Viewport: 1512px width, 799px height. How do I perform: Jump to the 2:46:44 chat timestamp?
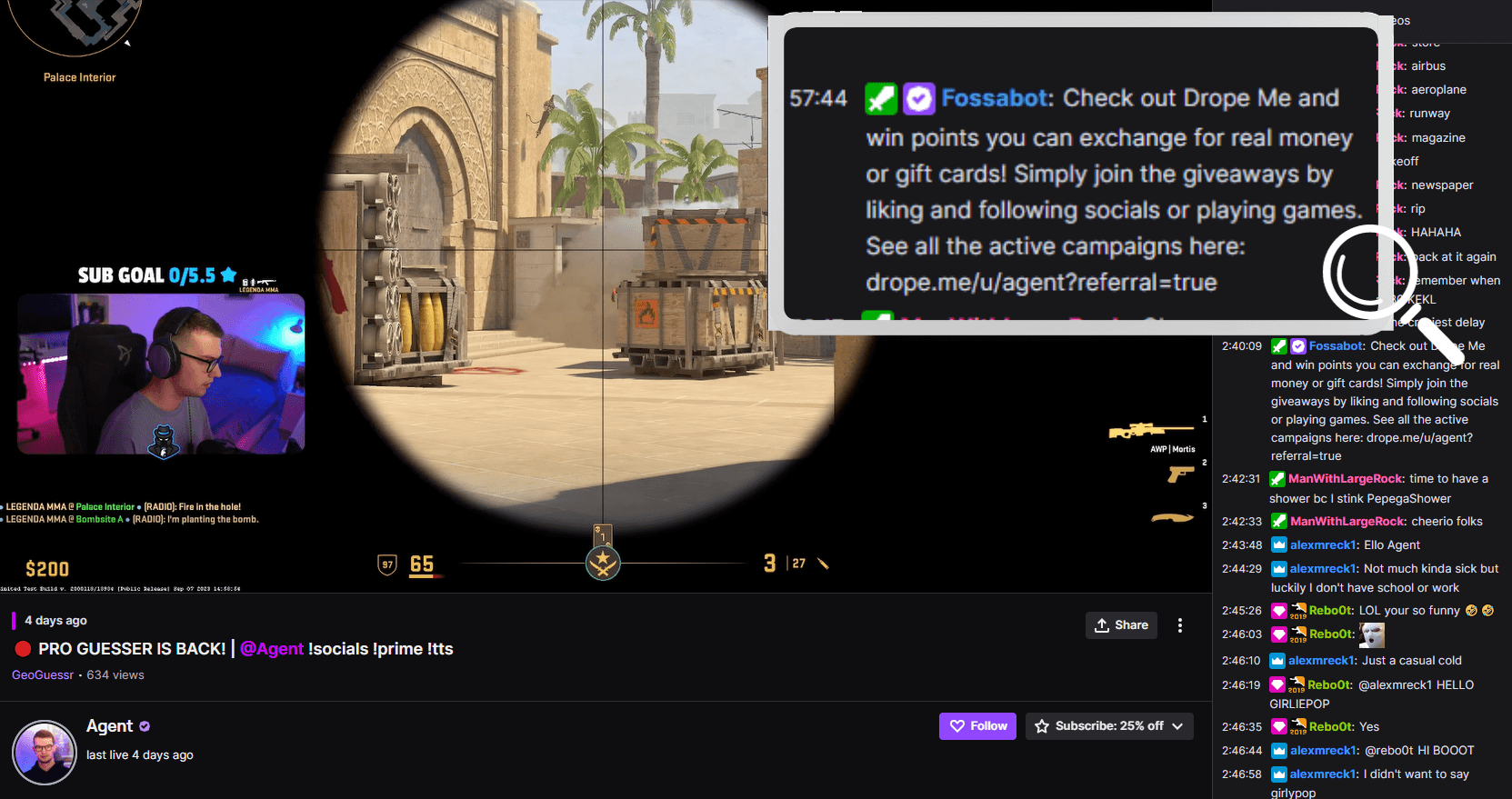(1242, 751)
